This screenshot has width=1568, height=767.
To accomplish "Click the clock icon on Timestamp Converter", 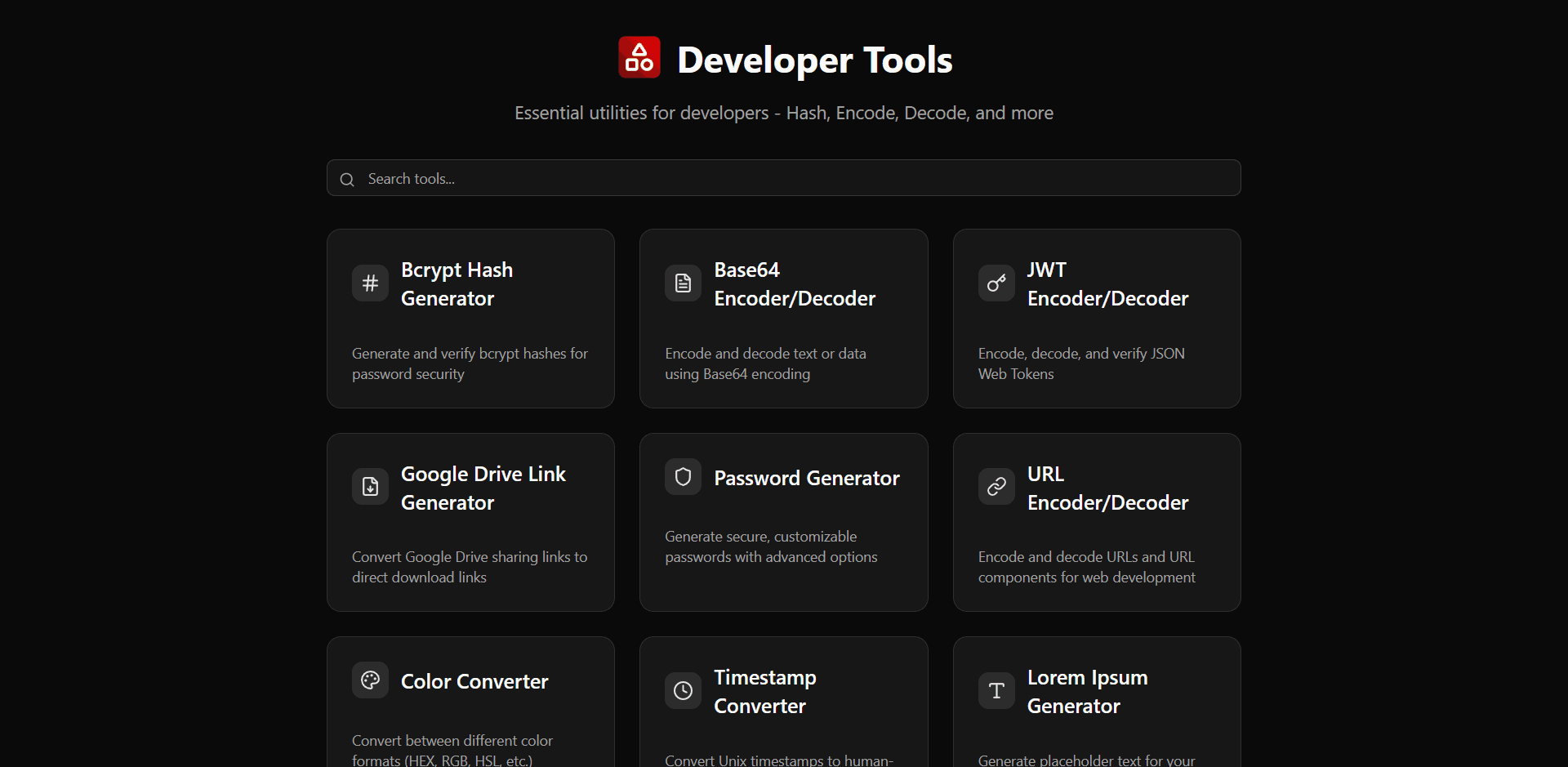I will [x=682, y=690].
